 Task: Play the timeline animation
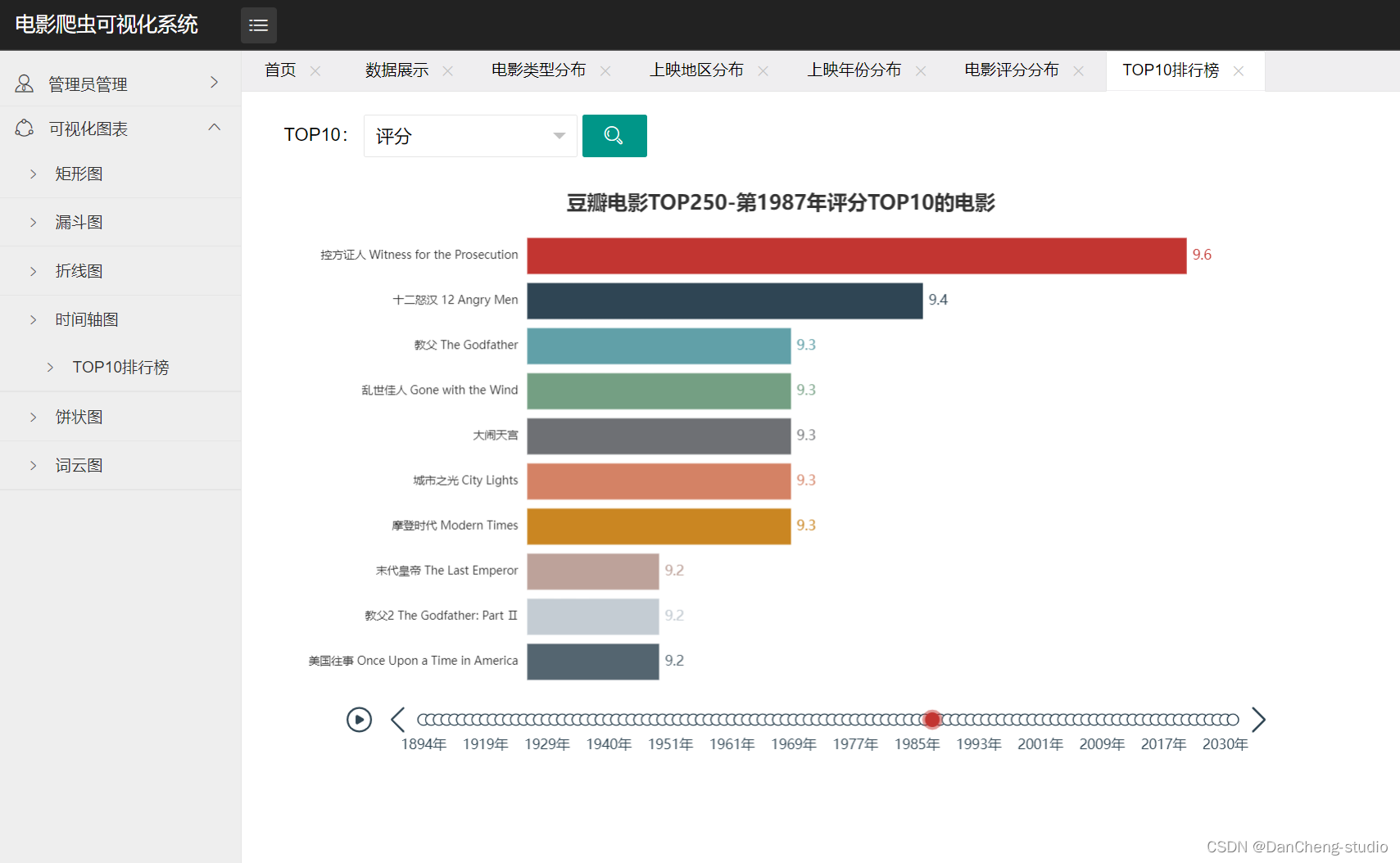pyautogui.click(x=359, y=720)
